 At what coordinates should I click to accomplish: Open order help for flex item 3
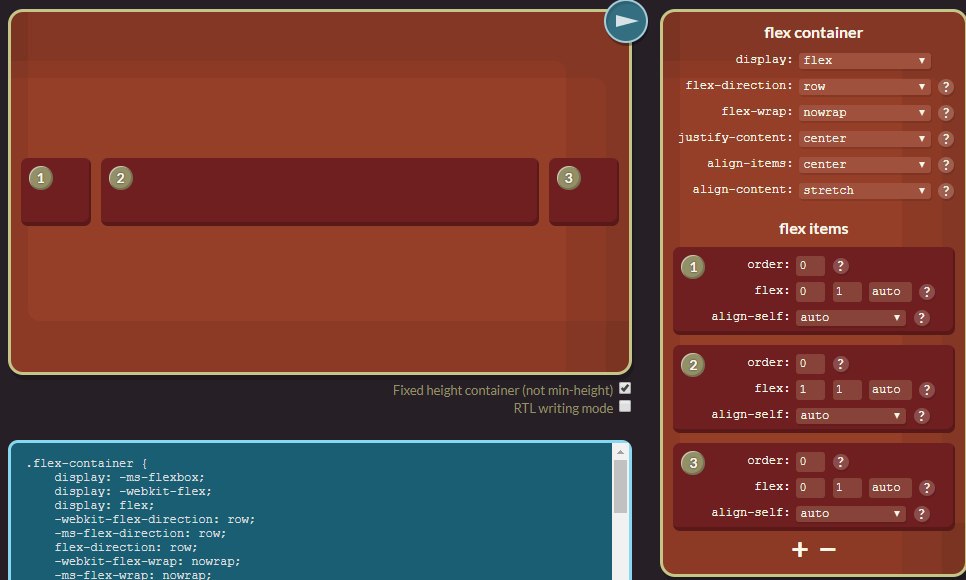coord(840,462)
